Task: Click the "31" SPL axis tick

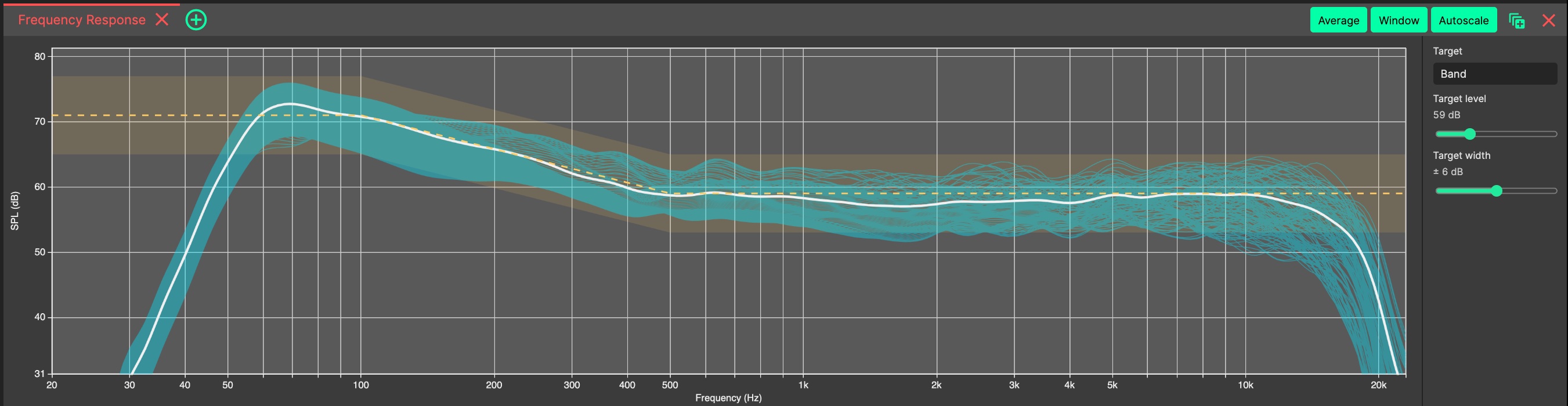Action: coord(39,374)
